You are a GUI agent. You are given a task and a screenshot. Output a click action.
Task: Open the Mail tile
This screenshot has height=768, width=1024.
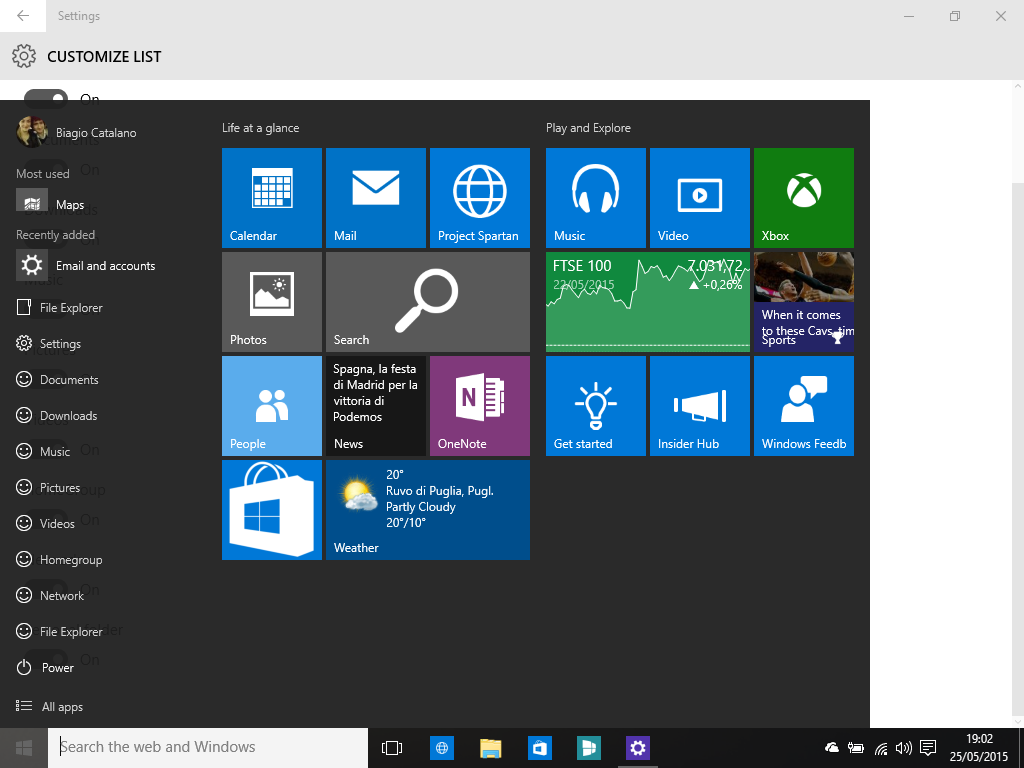[376, 198]
